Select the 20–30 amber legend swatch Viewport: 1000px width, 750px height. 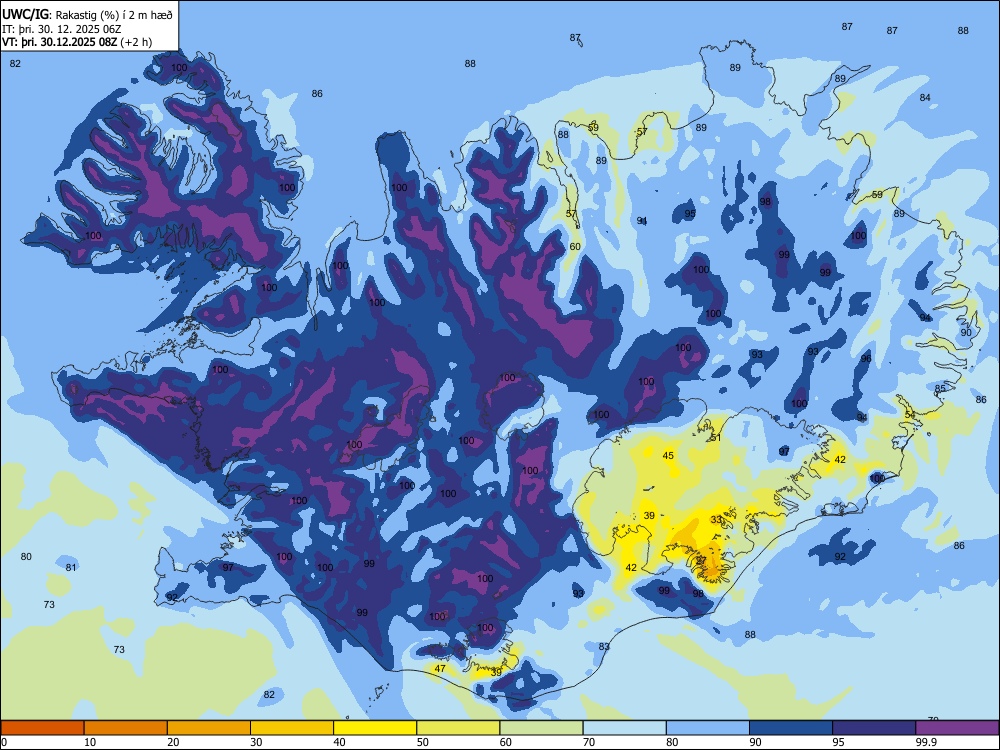click(x=209, y=728)
